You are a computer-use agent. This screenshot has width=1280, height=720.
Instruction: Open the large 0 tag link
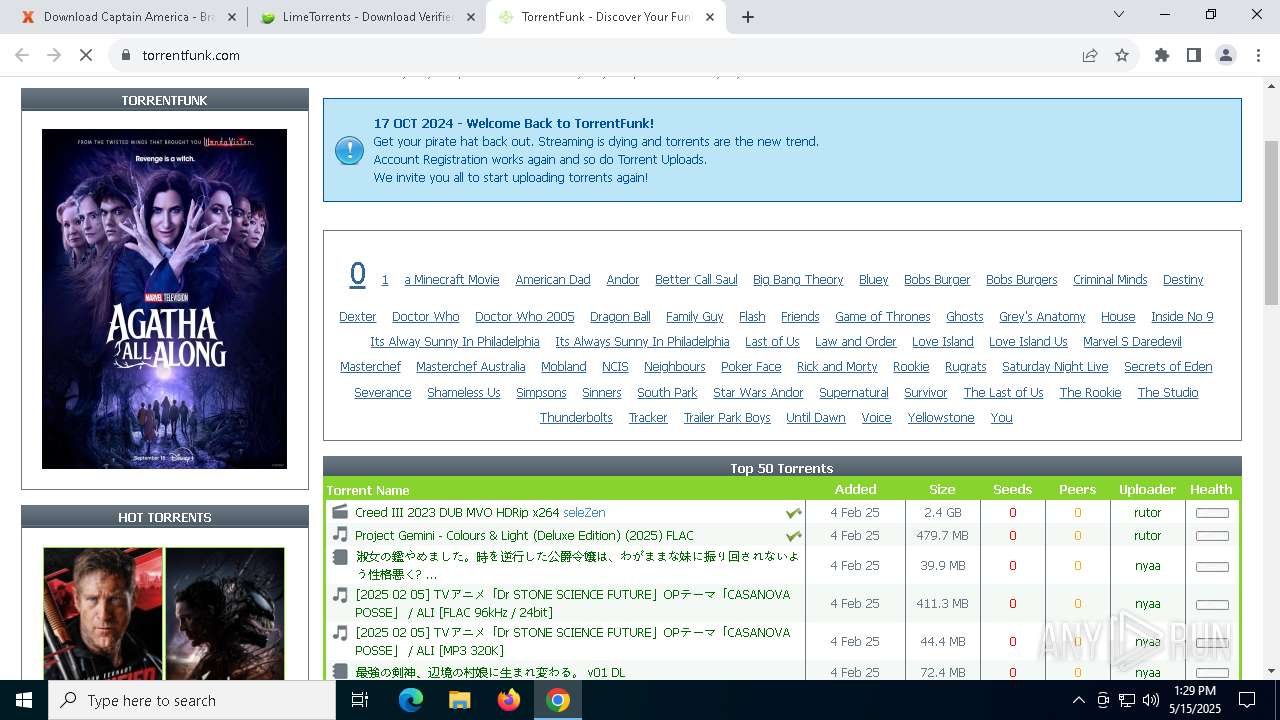tap(357, 274)
